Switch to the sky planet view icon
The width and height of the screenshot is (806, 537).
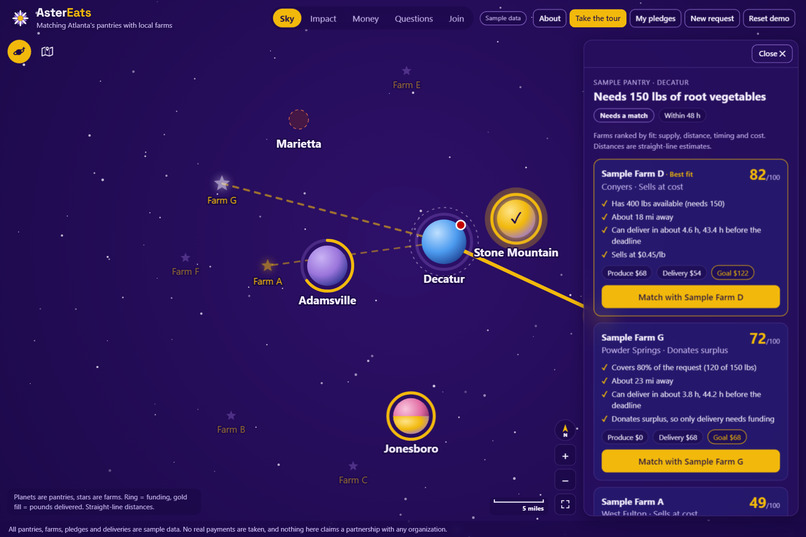(19, 51)
